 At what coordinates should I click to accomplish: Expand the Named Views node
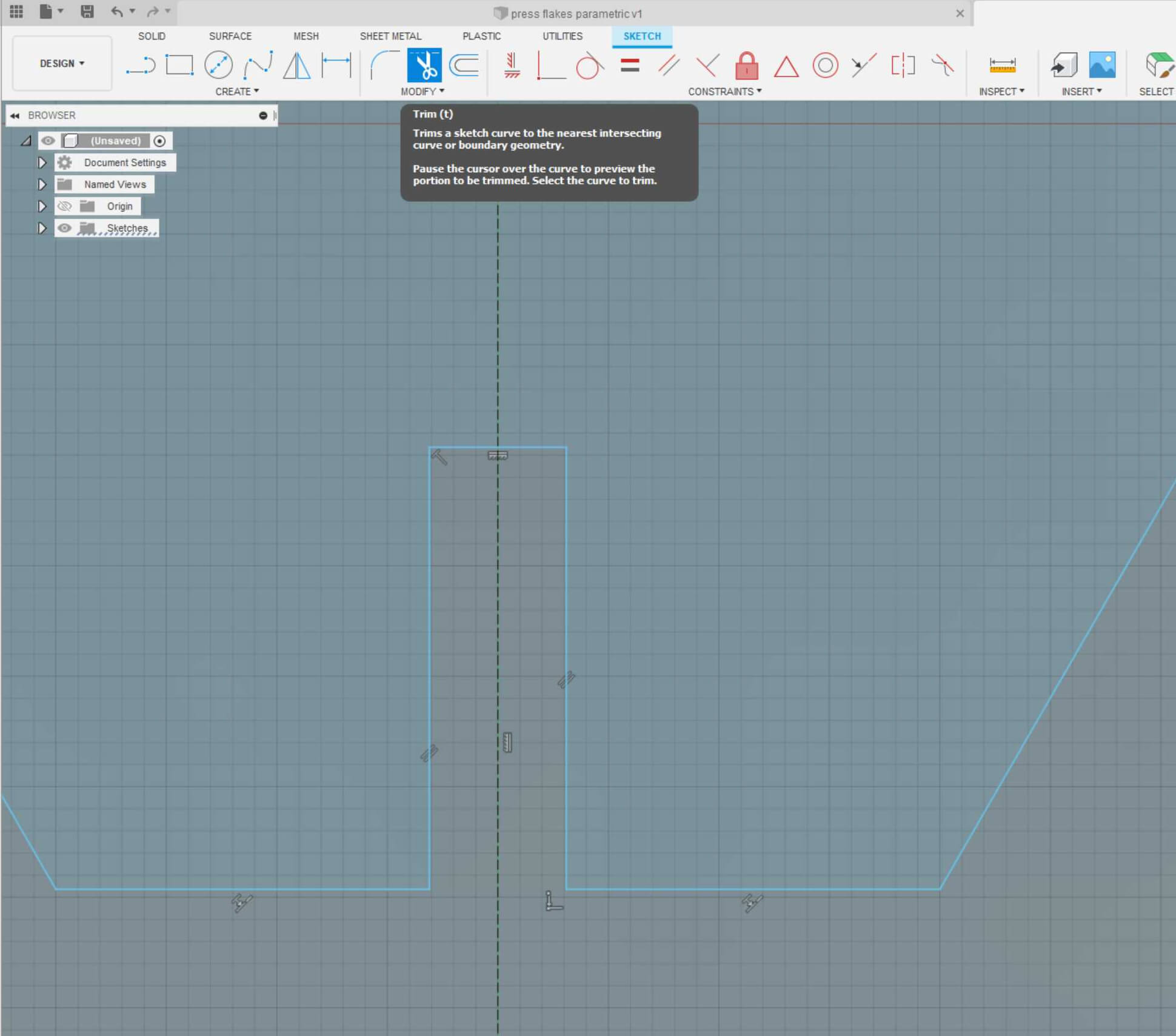click(x=42, y=184)
